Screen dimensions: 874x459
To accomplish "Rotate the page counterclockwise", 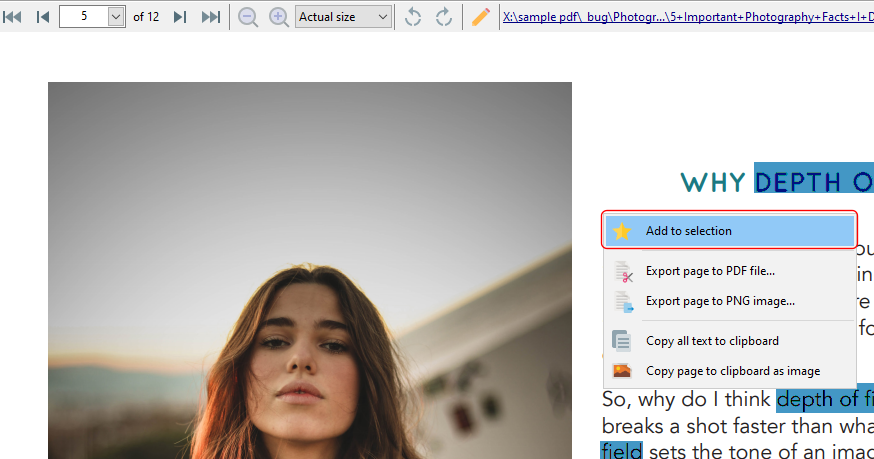I will [413, 17].
